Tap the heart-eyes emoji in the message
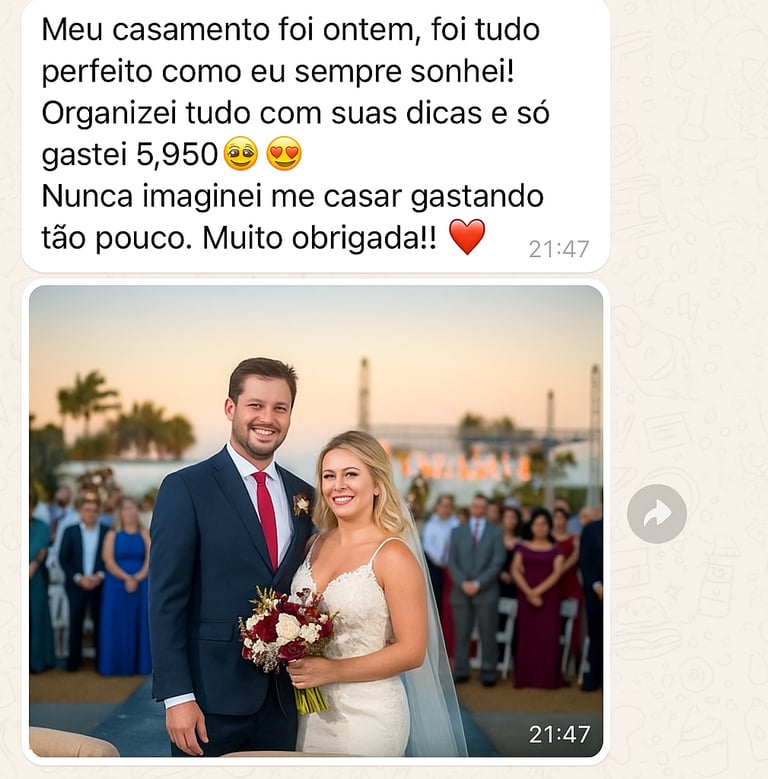768x779 pixels. click(x=284, y=154)
